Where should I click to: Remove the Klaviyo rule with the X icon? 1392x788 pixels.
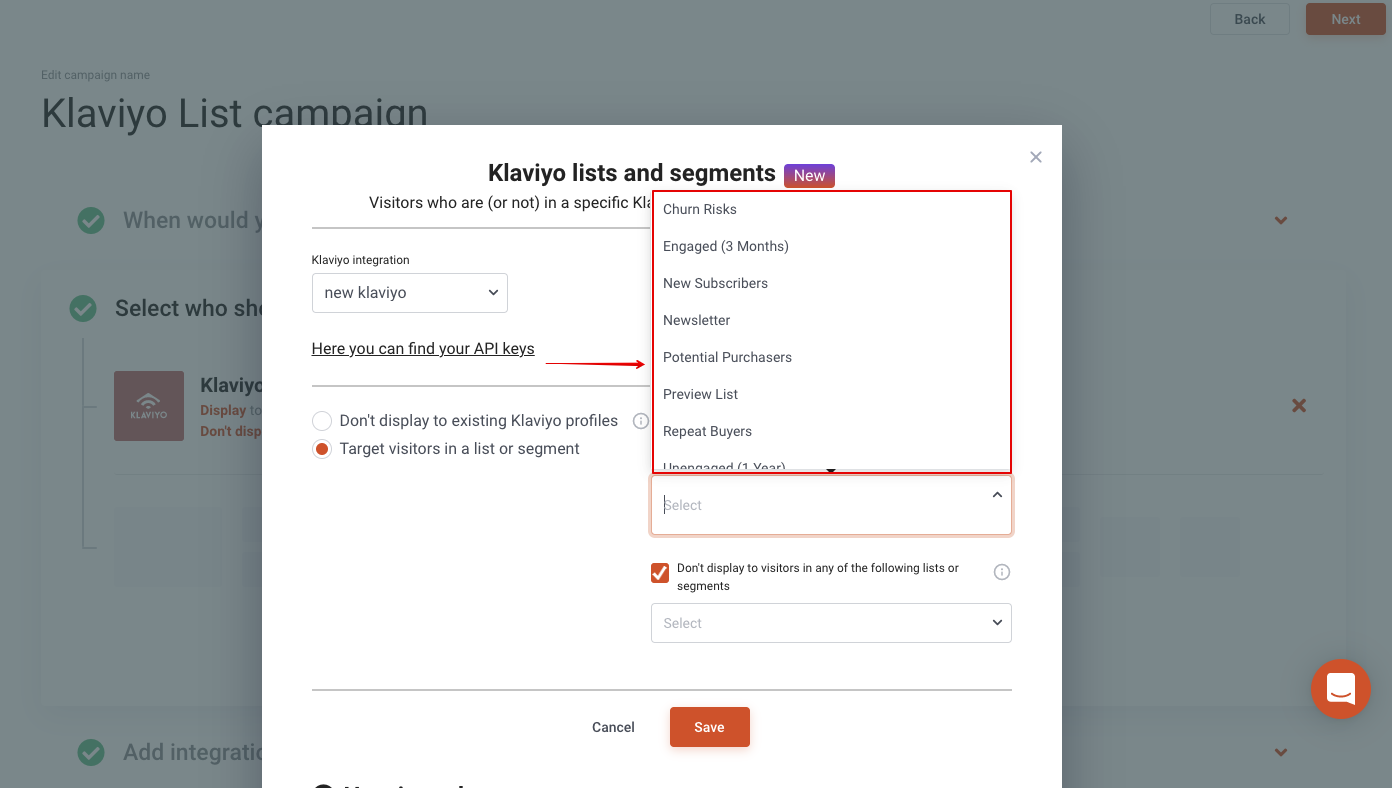click(x=1299, y=405)
